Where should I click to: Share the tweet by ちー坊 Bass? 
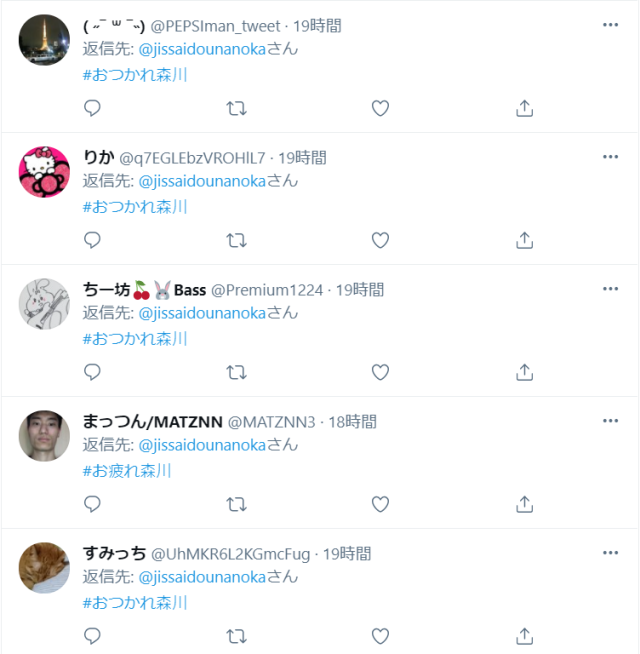coord(524,372)
